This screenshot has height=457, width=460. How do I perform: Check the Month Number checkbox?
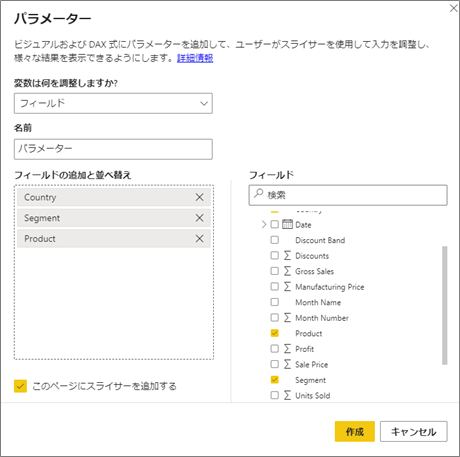click(x=275, y=318)
